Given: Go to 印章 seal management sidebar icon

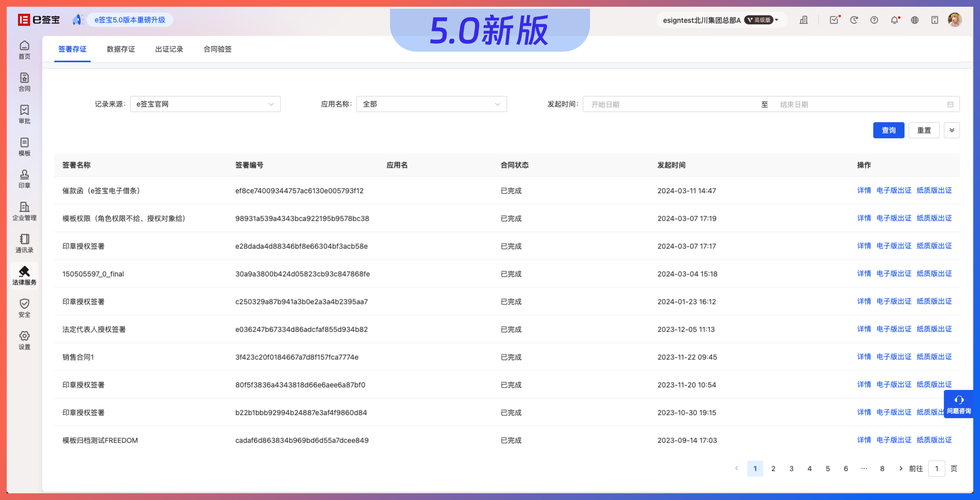Looking at the screenshot, I should pos(24,179).
